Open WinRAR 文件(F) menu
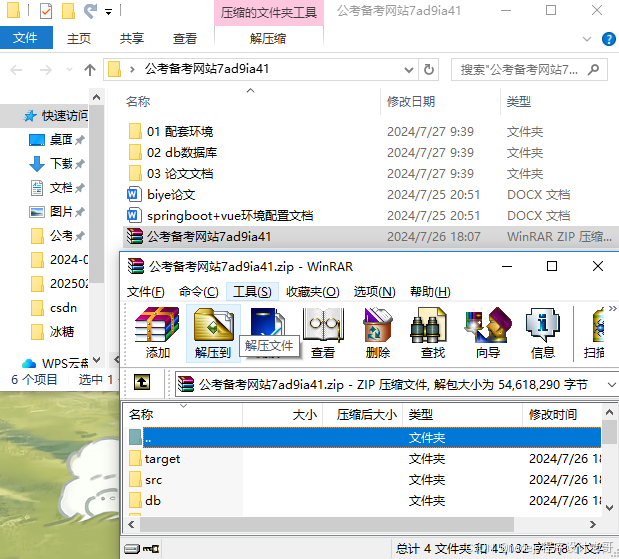The height and width of the screenshot is (559, 619). tap(145, 292)
